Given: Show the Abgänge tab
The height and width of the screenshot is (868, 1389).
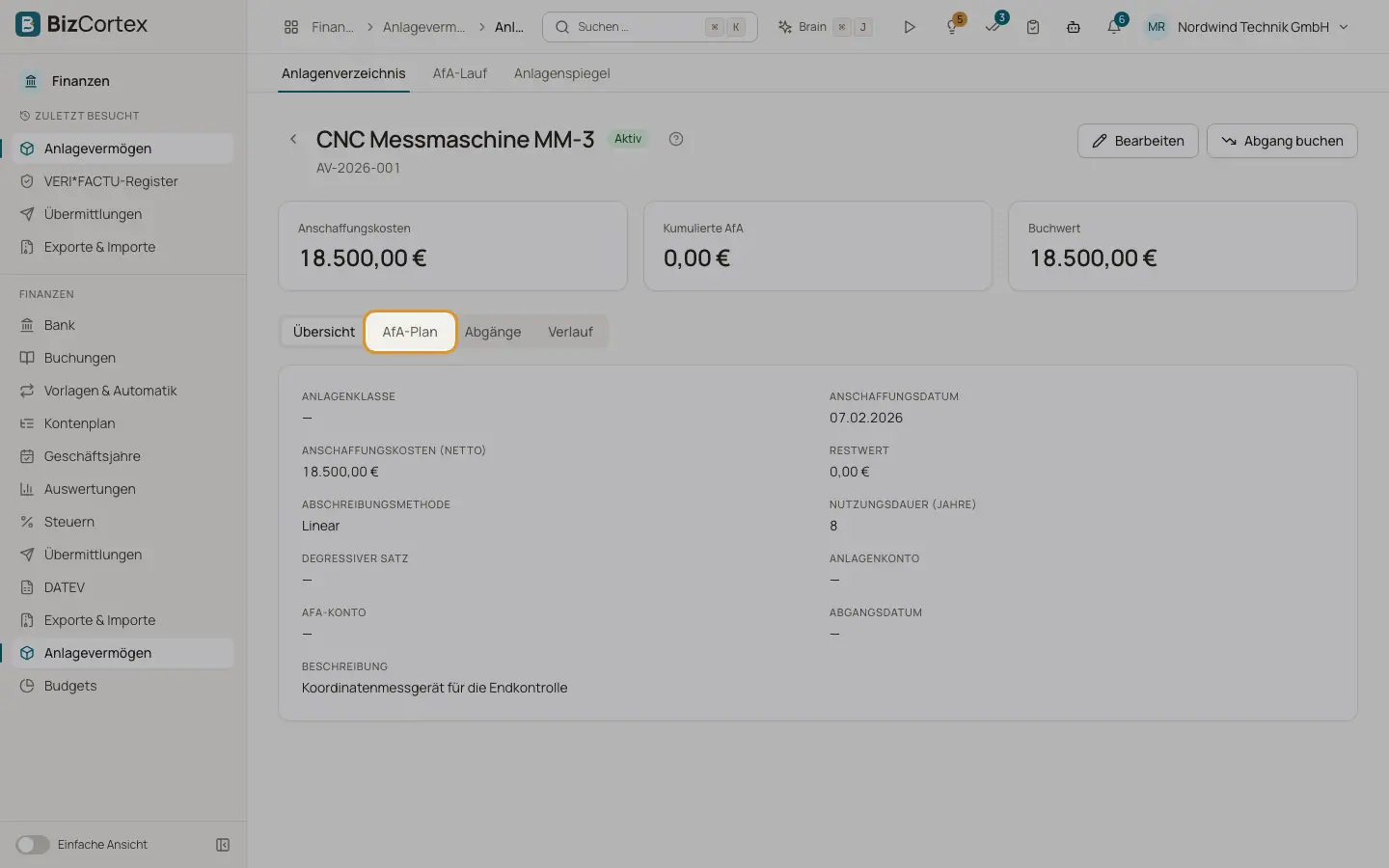Looking at the screenshot, I should [493, 332].
